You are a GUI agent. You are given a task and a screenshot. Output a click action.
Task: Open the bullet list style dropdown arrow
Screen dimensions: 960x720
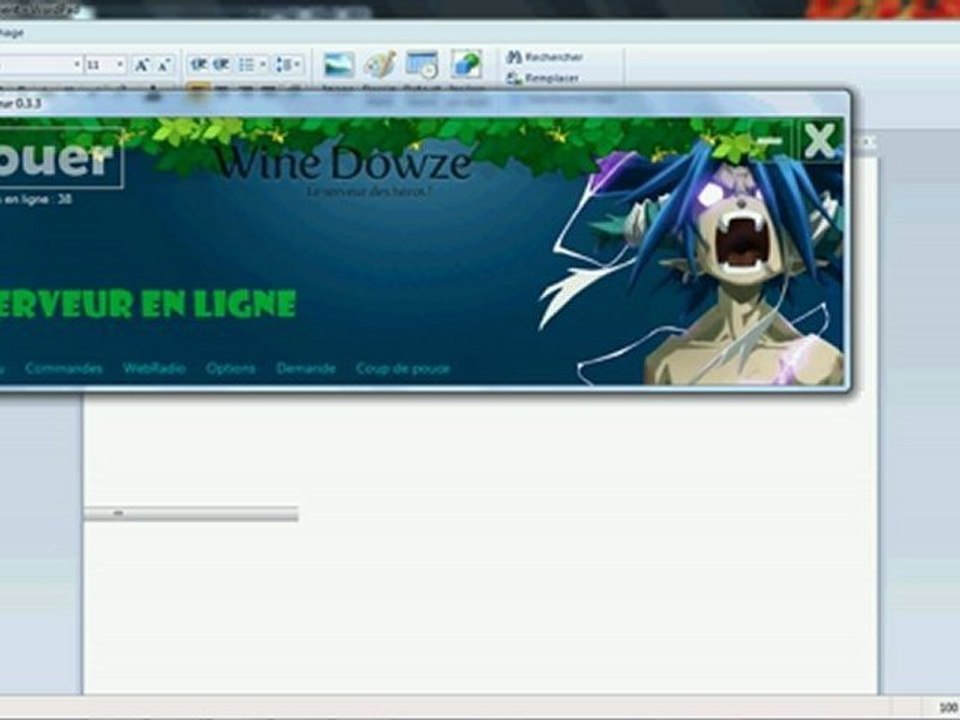click(263, 64)
